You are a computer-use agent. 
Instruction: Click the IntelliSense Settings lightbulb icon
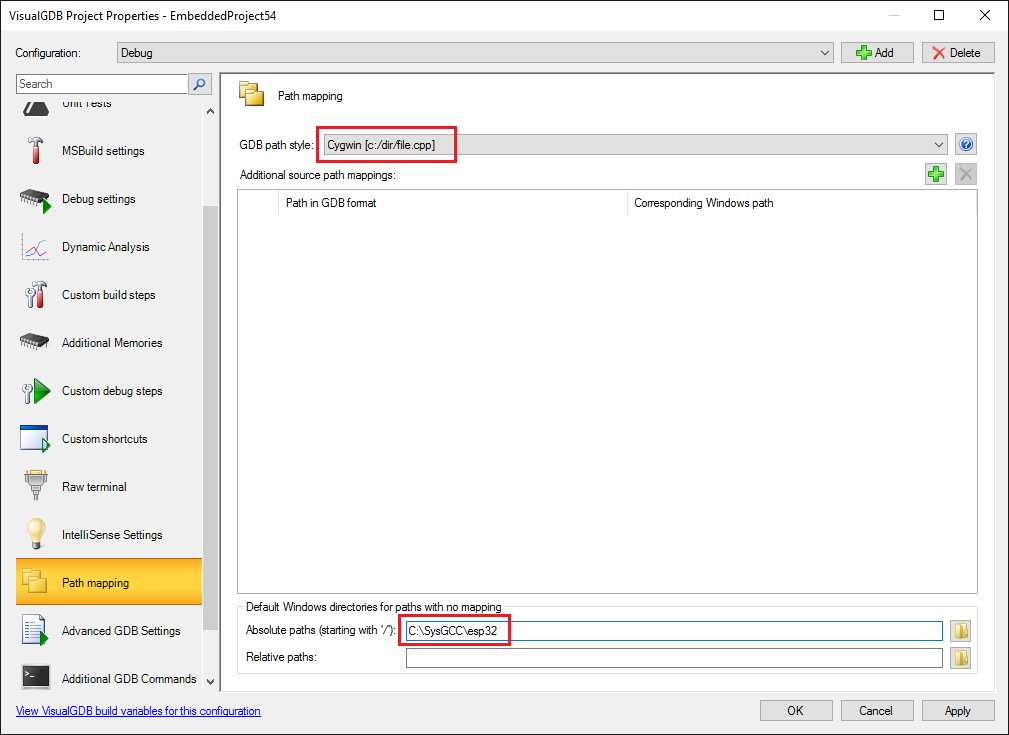(36, 534)
